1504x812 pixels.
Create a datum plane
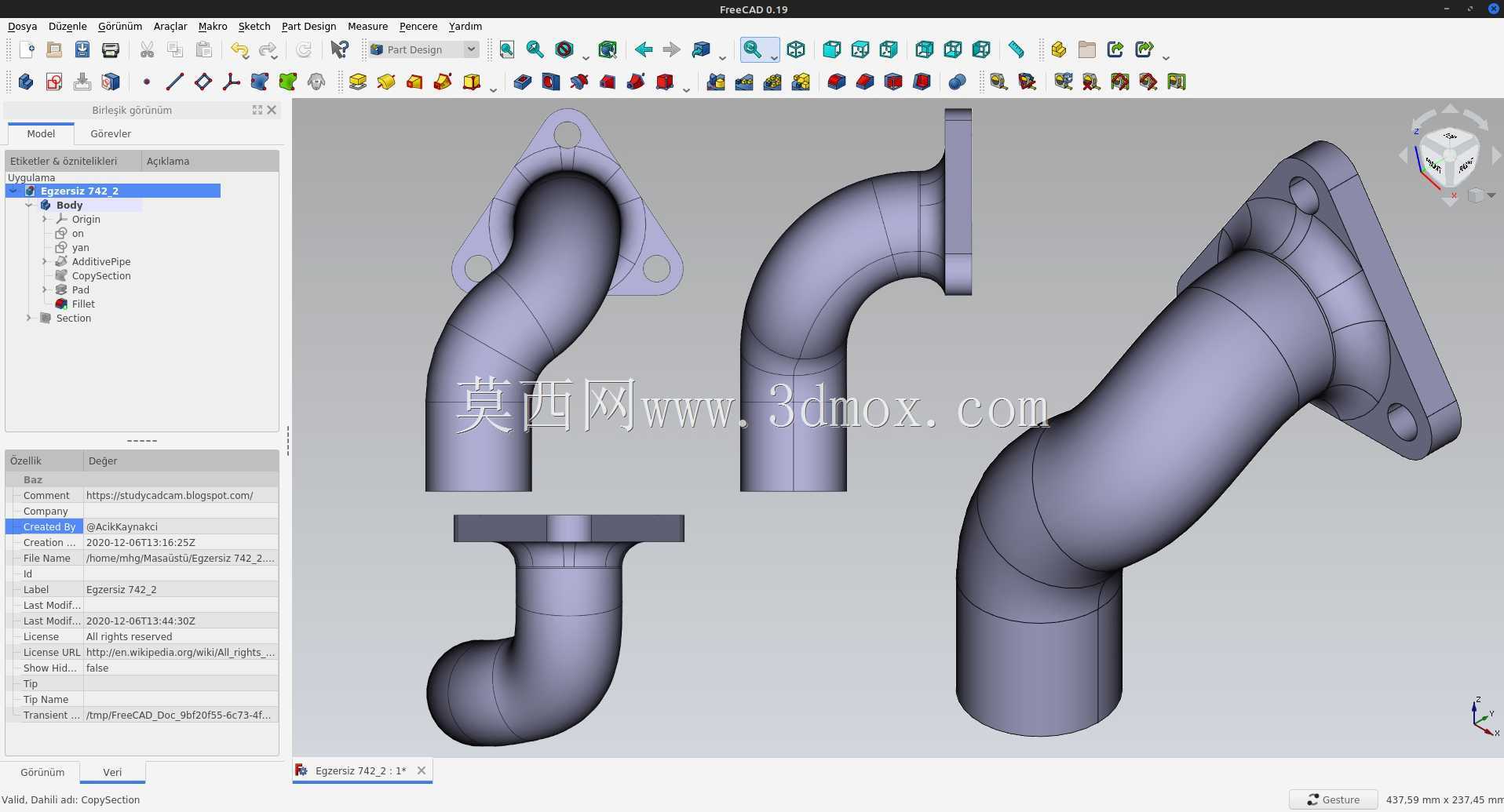(203, 82)
